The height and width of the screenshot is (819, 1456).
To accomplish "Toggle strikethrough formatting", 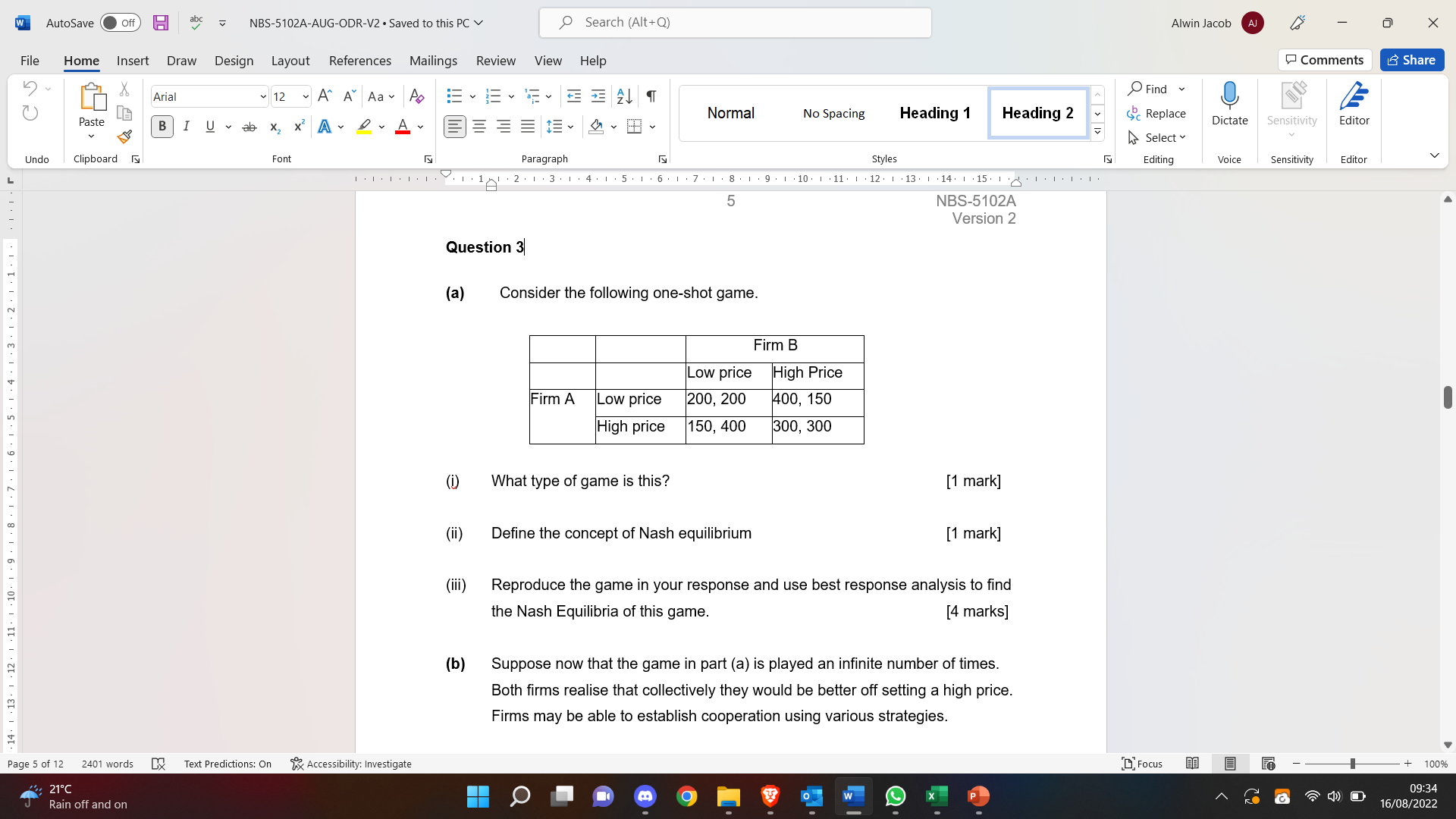I will coord(249,127).
